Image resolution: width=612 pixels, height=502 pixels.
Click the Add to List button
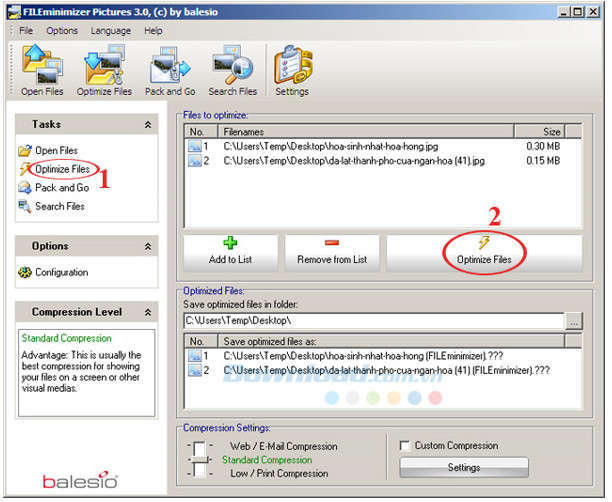[x=230, y=253]
